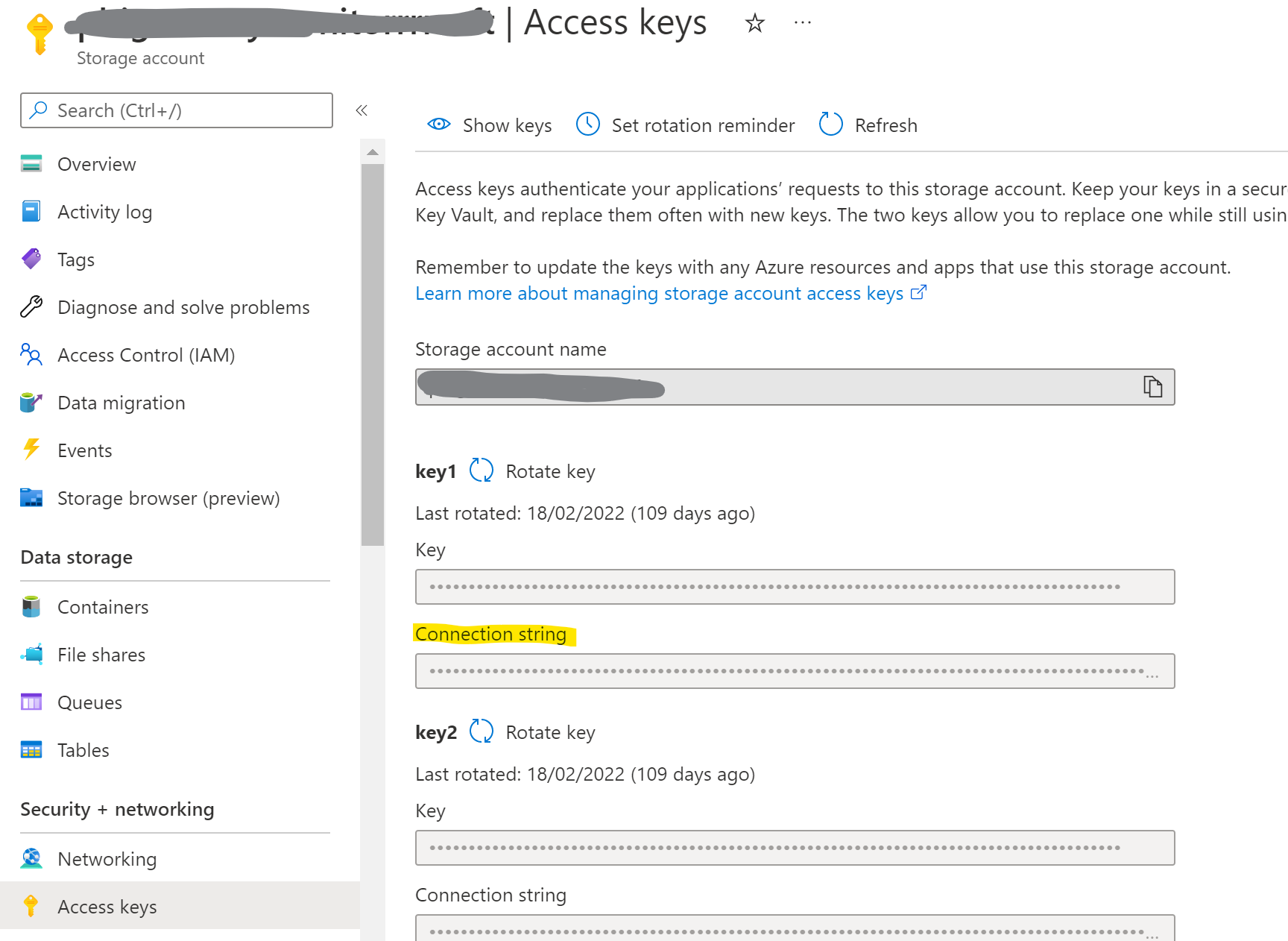Toggle Show keys eye icon
Image resolution: width=1288 pixels, height=941 pixels.
439,125
